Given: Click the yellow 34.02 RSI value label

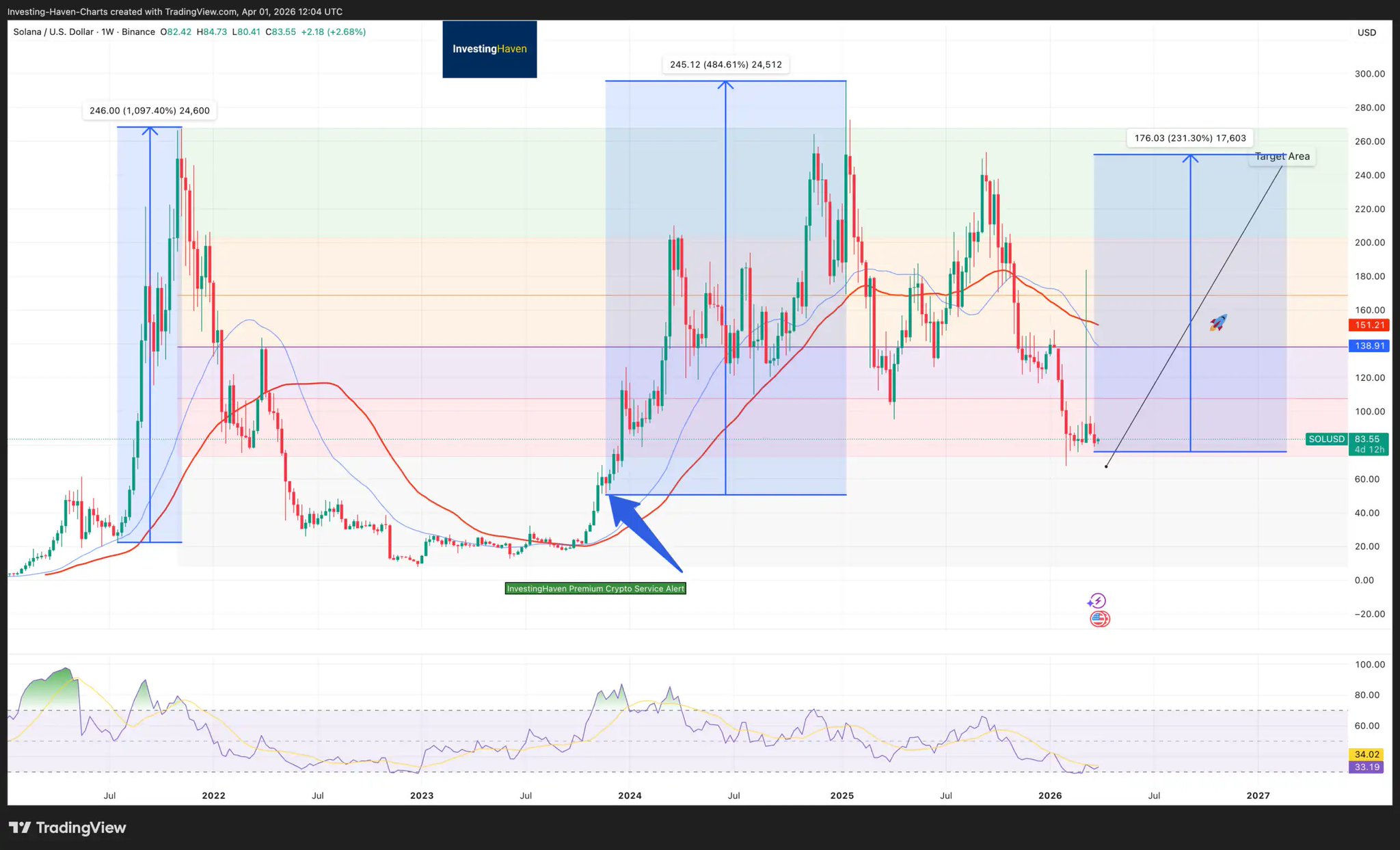Looking at the screenshot, I should (x=1366, y=754).
